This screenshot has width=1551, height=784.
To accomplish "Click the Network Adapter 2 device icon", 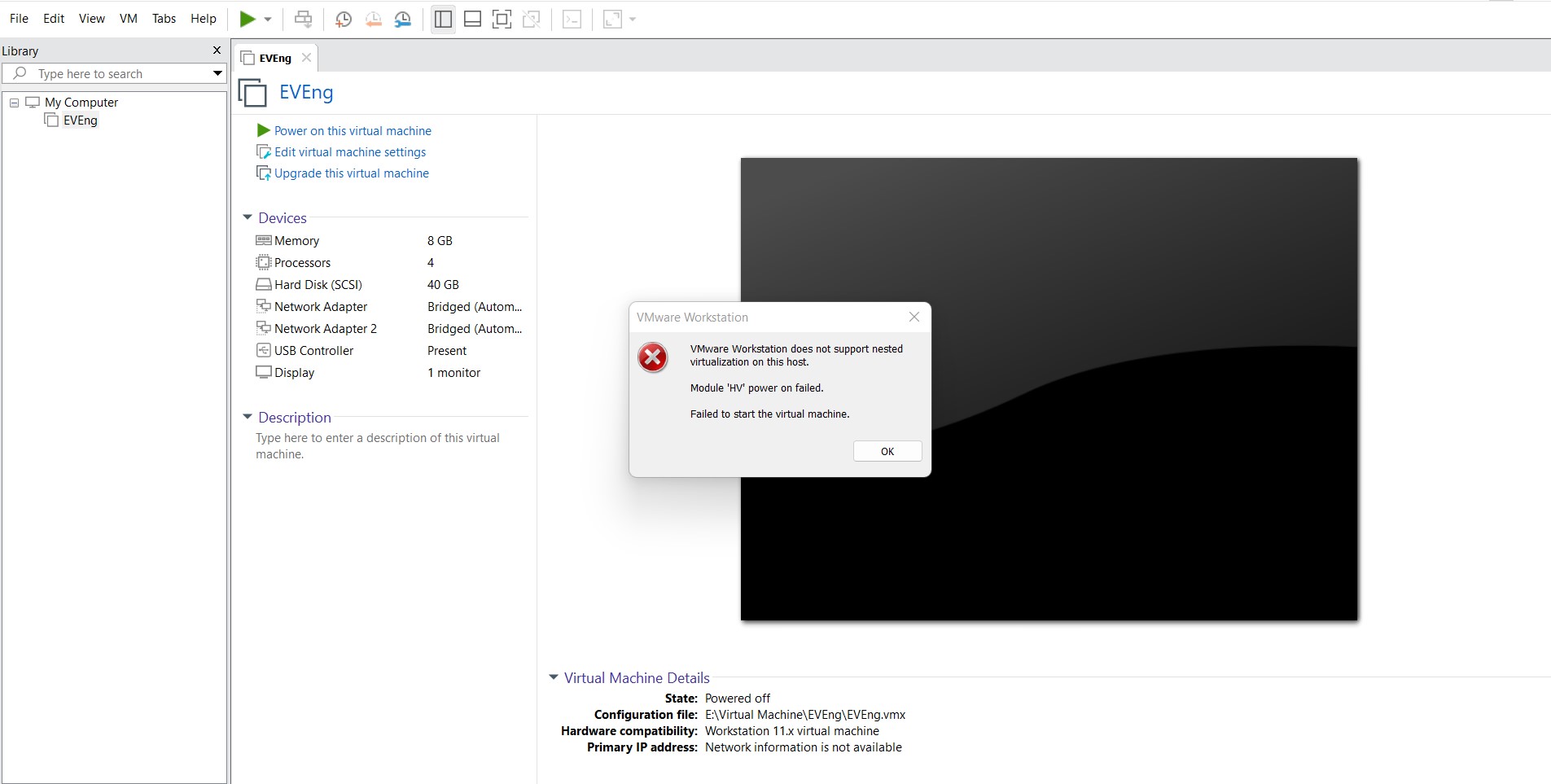I will click(x=263, y=328).
